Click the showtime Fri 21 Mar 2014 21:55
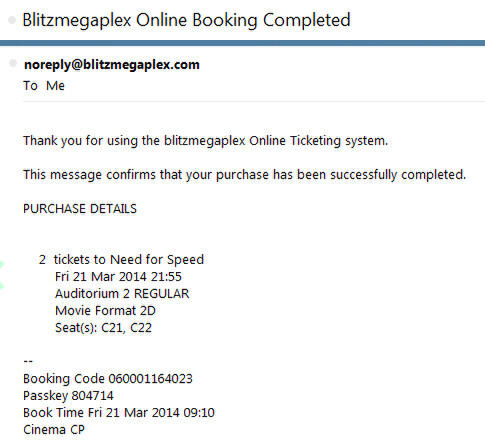 [118, 277]
